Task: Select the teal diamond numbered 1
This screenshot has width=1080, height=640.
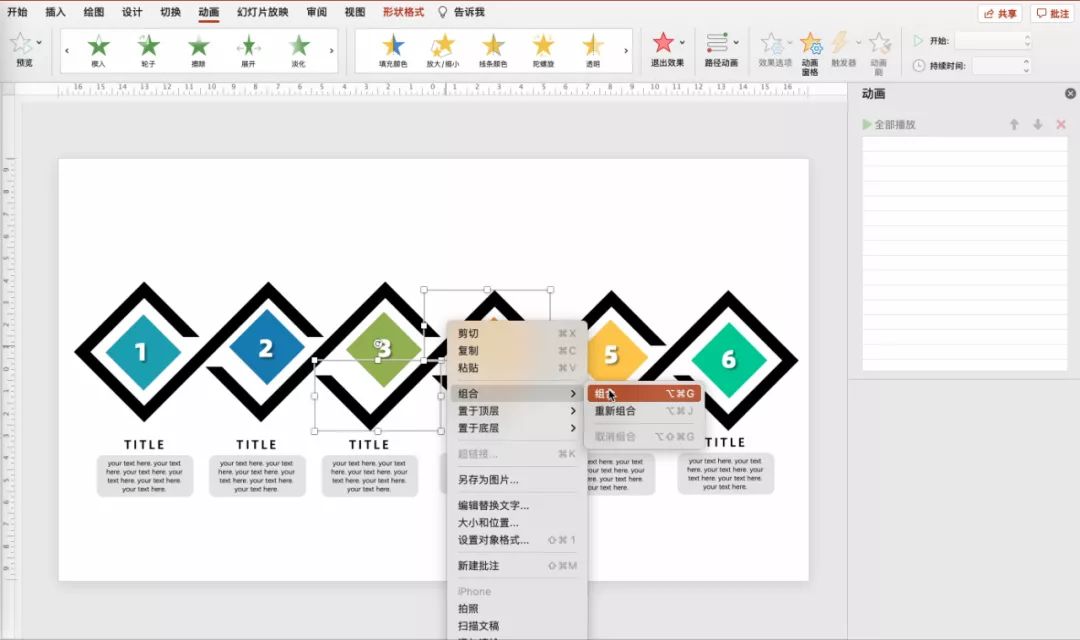Action: [x=143, y=352]
